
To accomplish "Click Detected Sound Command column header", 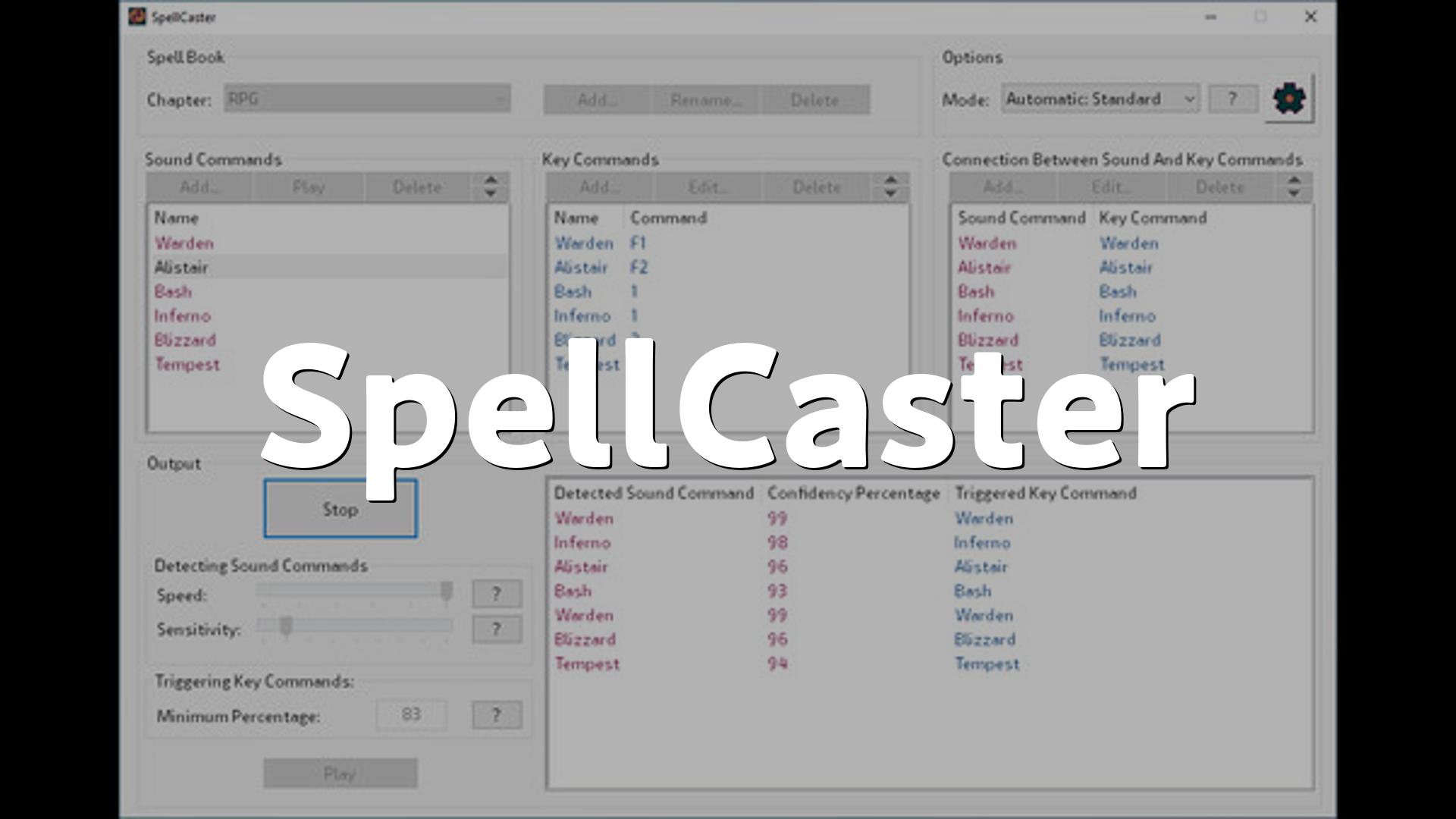I will [x=654, y=494].
